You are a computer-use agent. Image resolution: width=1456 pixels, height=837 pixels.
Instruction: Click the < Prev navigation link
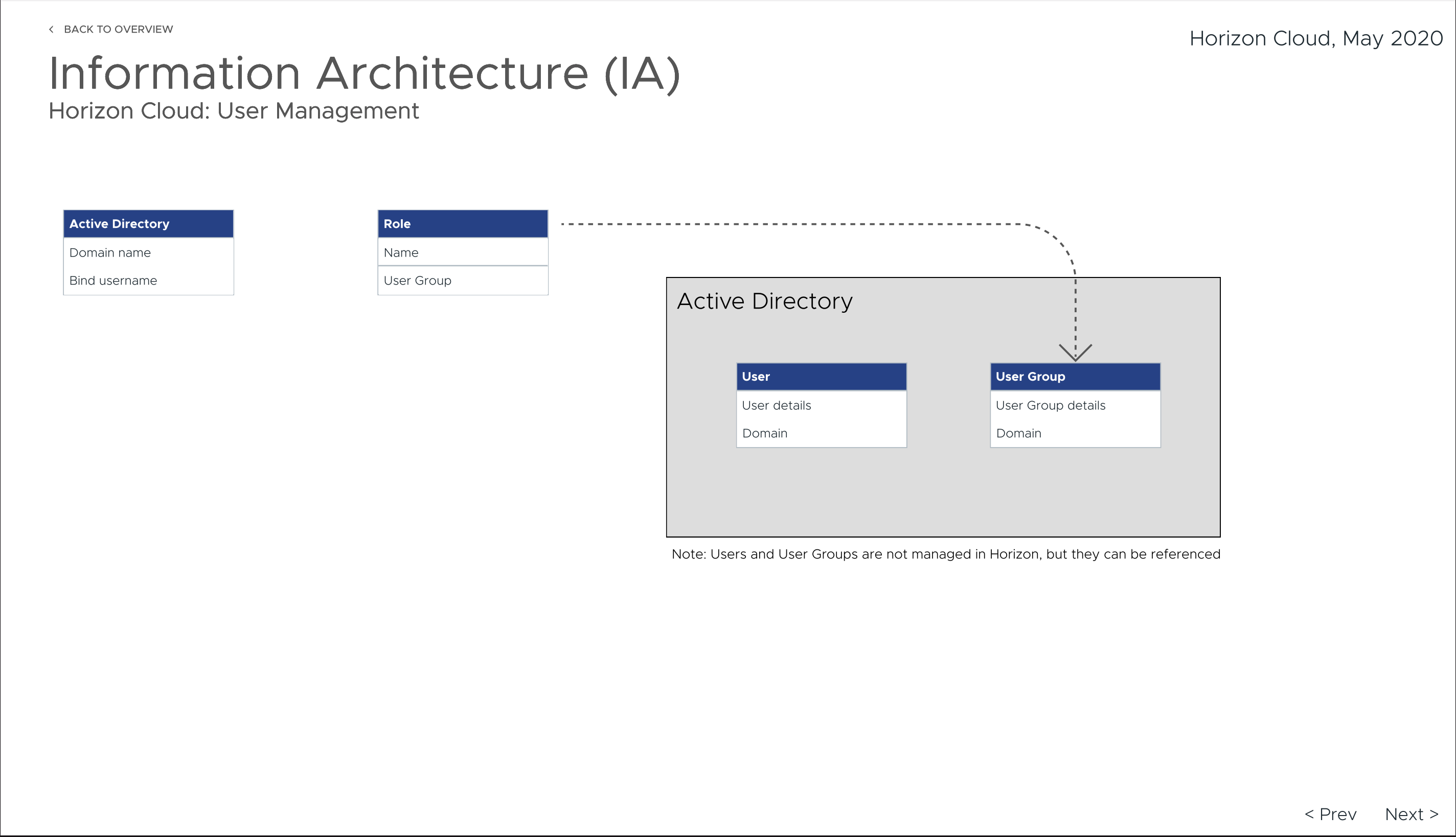[x=1330, y=814]
